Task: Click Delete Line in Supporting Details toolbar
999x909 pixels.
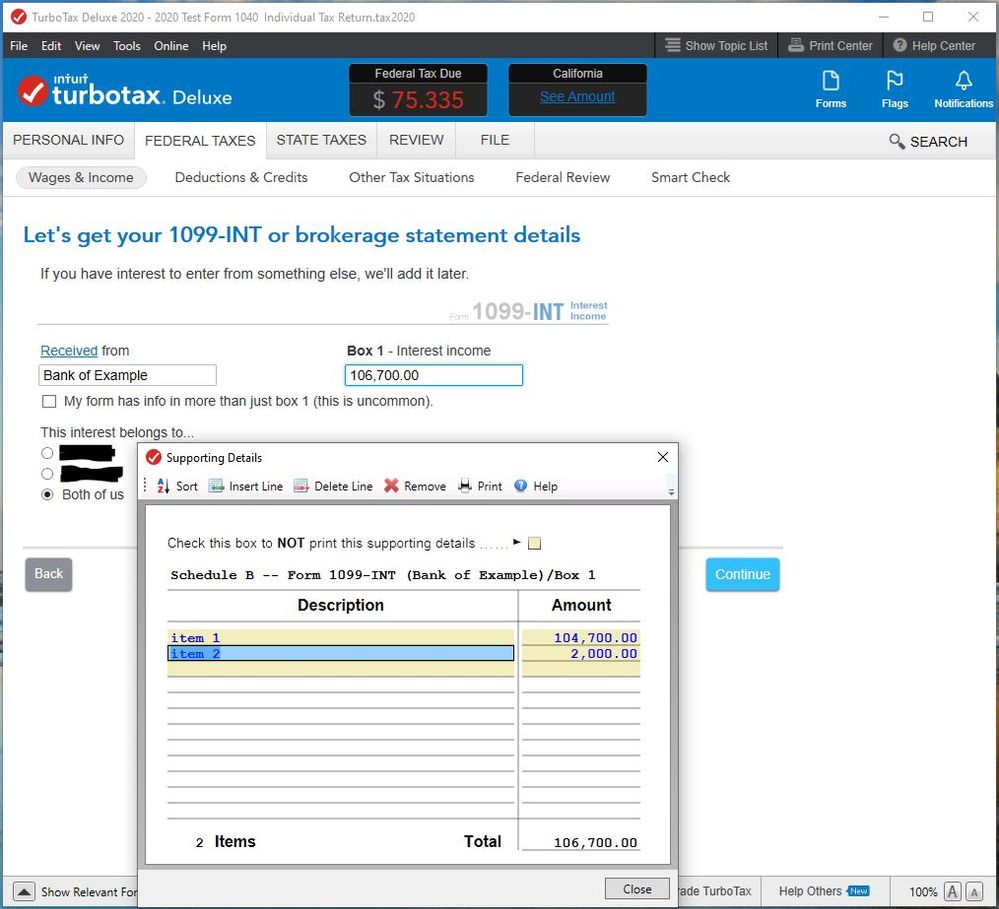Action: point(333,486)
